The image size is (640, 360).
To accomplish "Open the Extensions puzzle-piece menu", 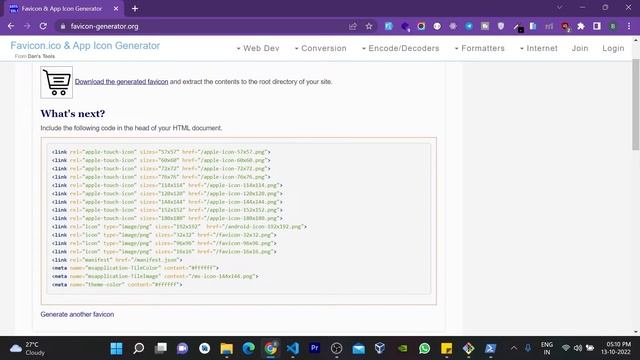I will click(x=581, y=26).
